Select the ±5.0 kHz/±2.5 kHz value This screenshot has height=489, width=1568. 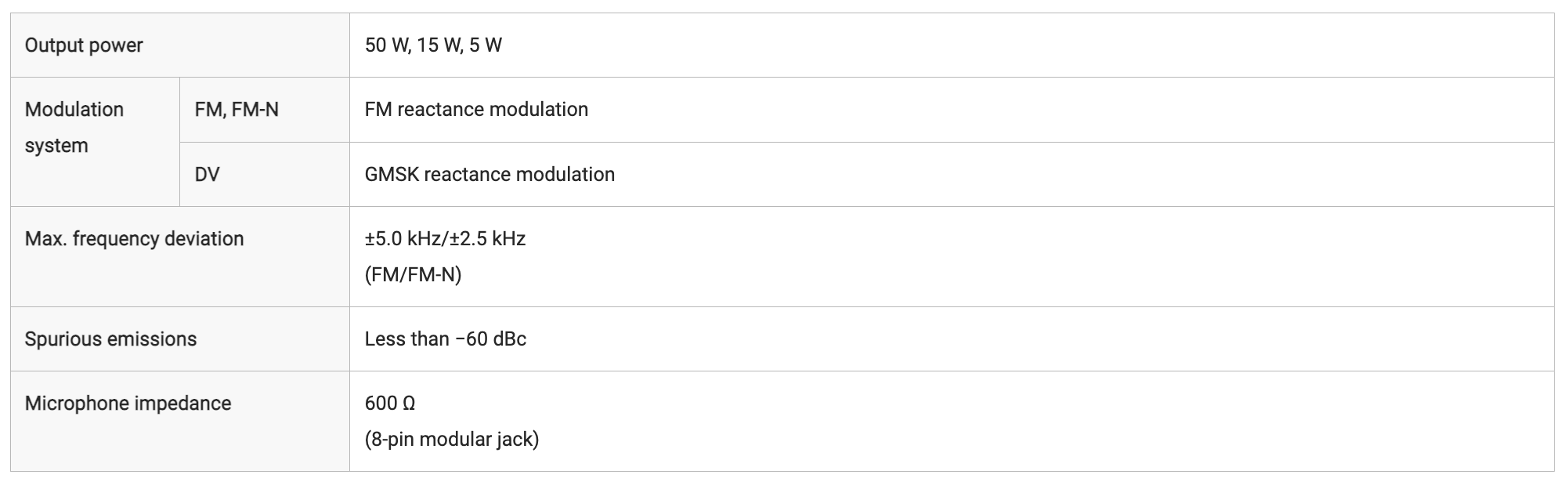coord(445,238)
